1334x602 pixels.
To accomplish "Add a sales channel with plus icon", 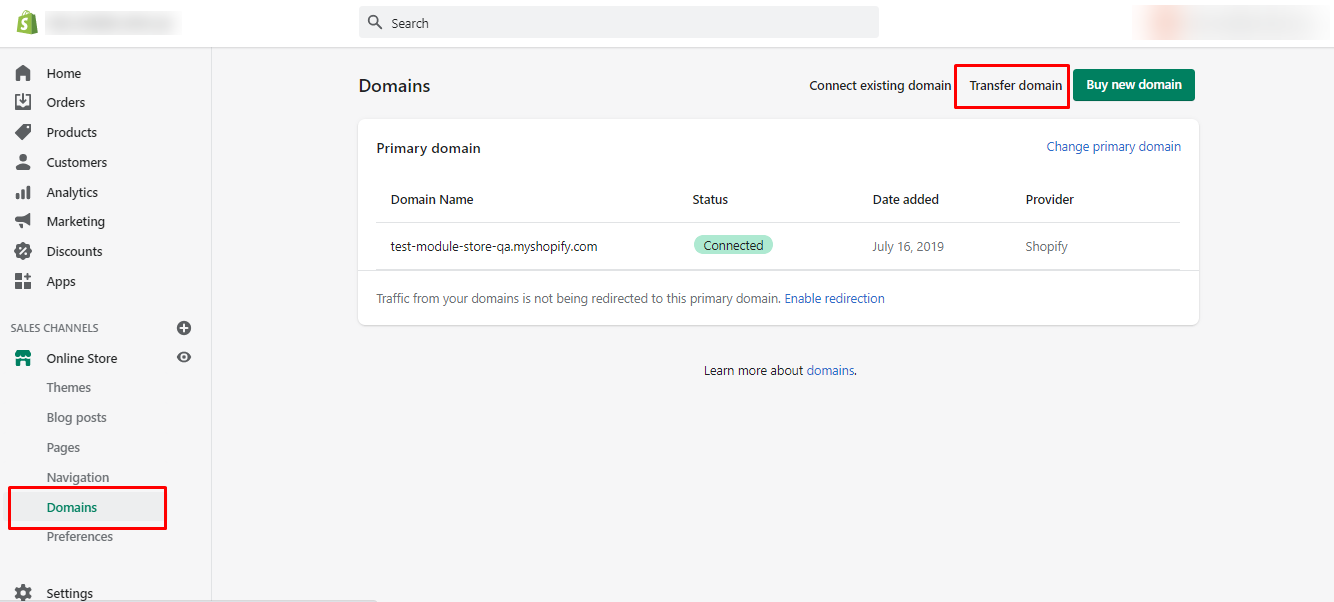I will point(184,328).
